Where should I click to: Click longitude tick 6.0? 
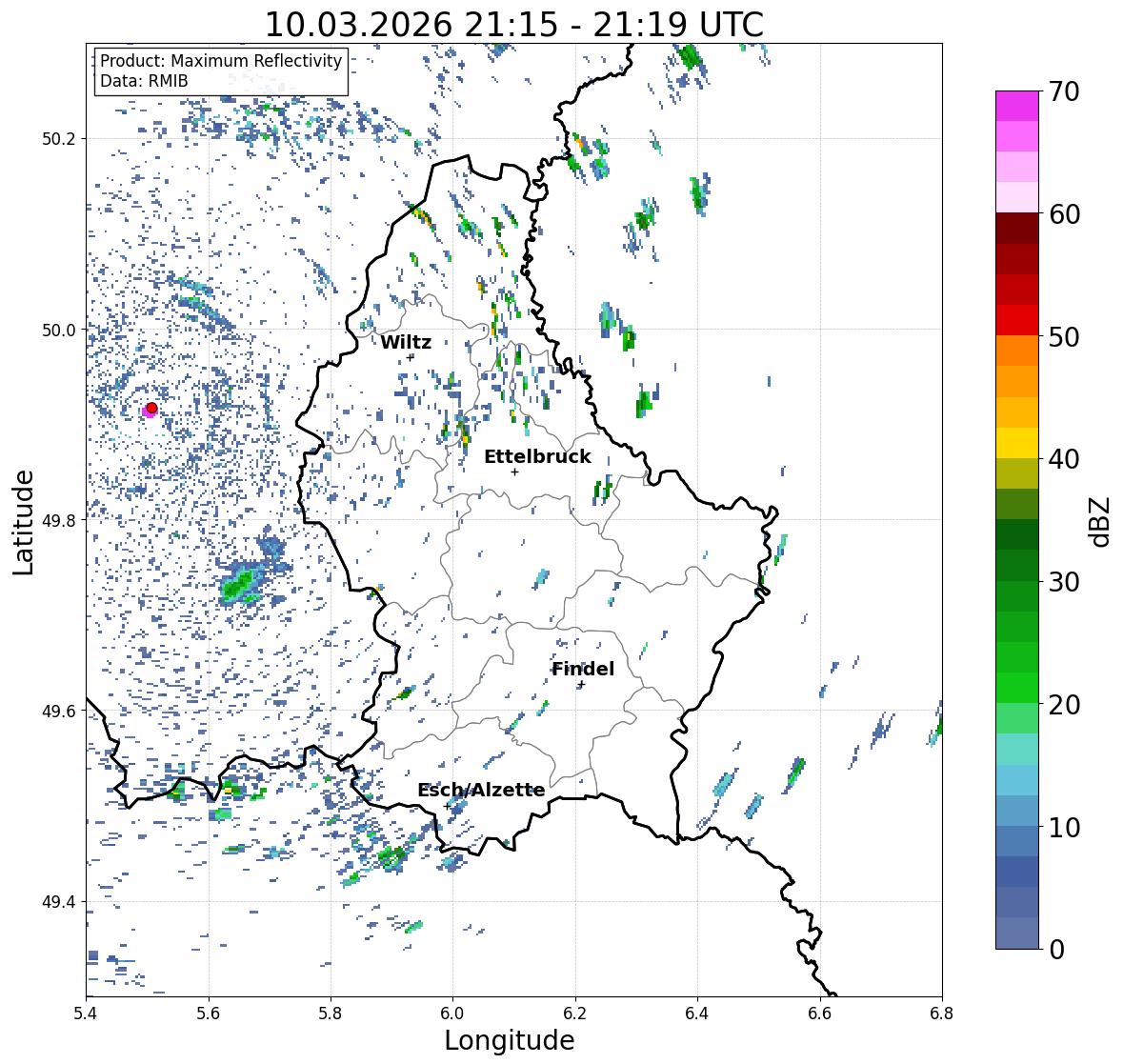point(452,1013)
